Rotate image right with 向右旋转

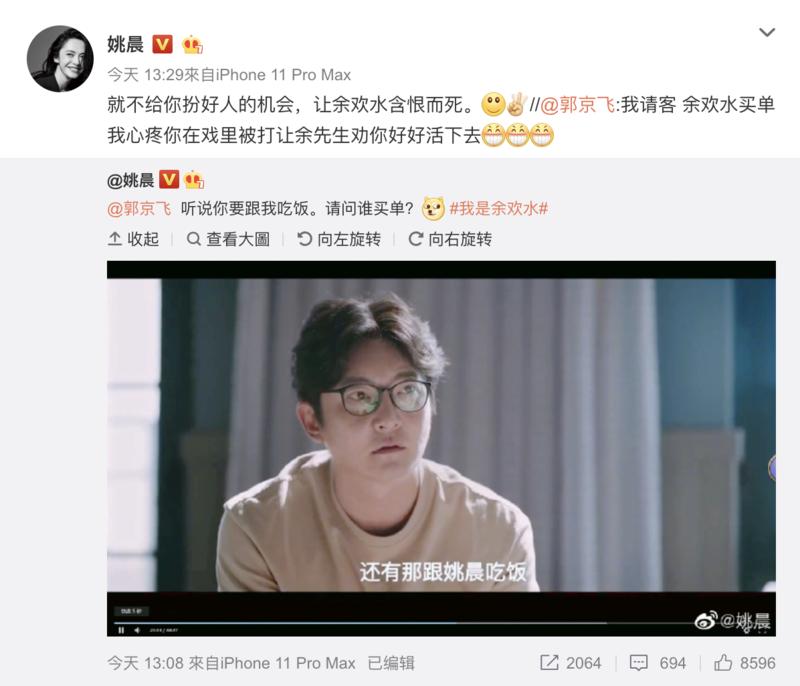coord(450,239)
